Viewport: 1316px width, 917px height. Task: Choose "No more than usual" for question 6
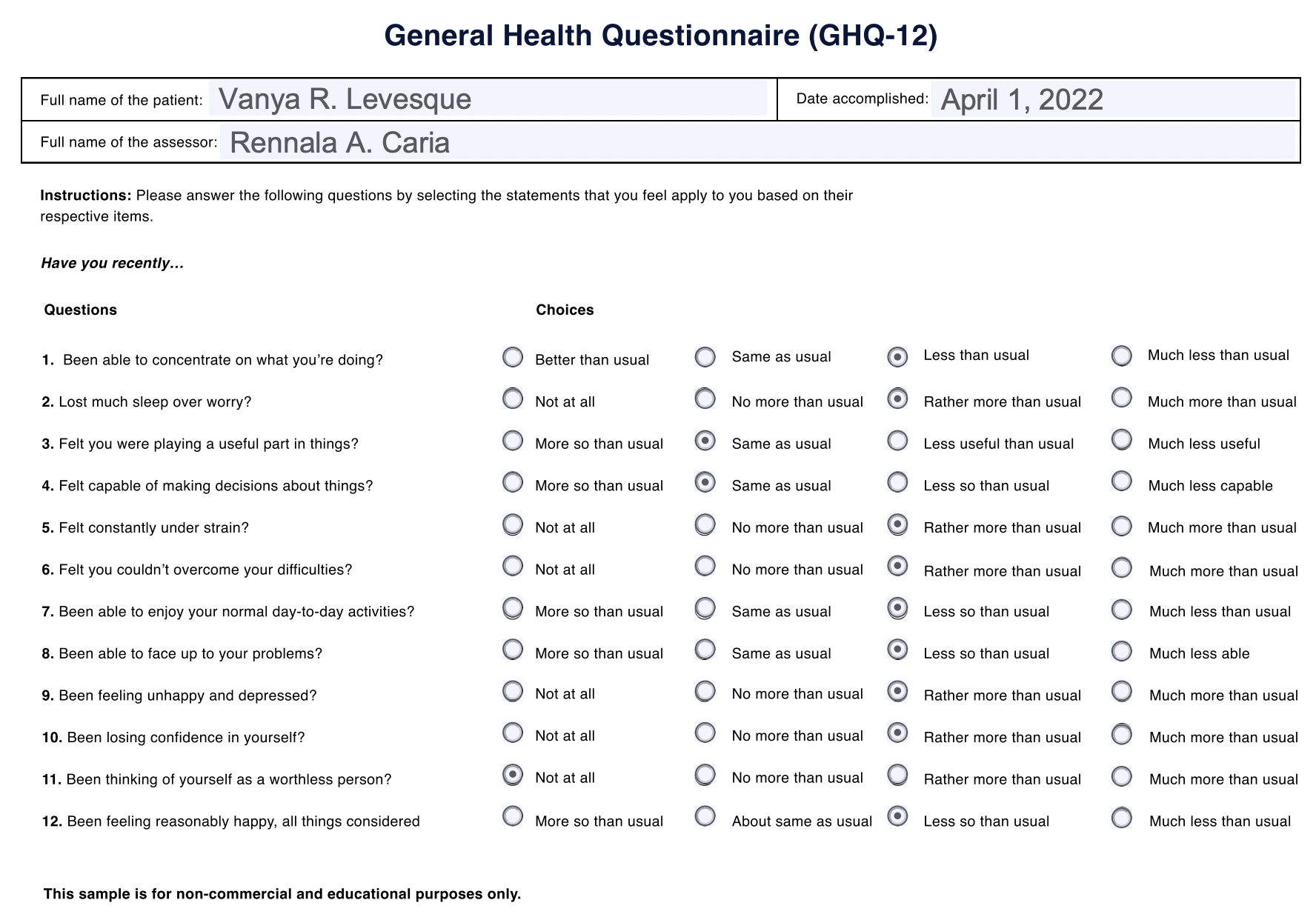(x=705, y=567)
